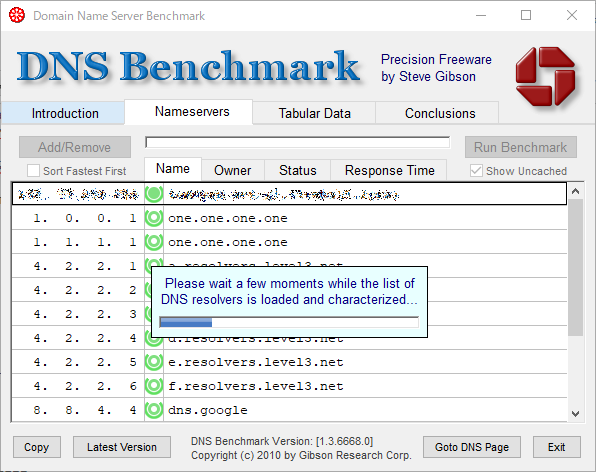Click the Run Benchmark button

tap(521, 147)
